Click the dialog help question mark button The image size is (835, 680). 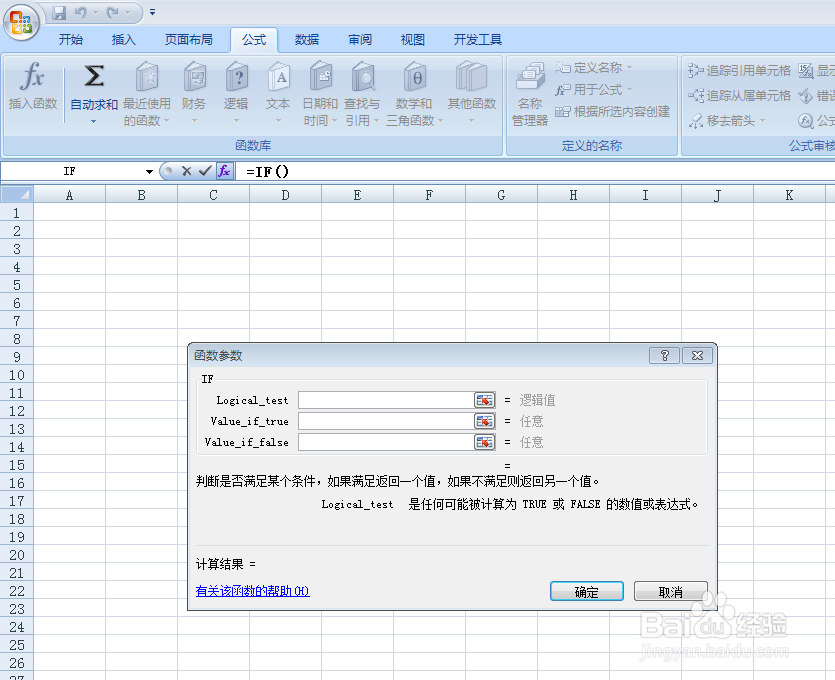[x=665, y=356]
